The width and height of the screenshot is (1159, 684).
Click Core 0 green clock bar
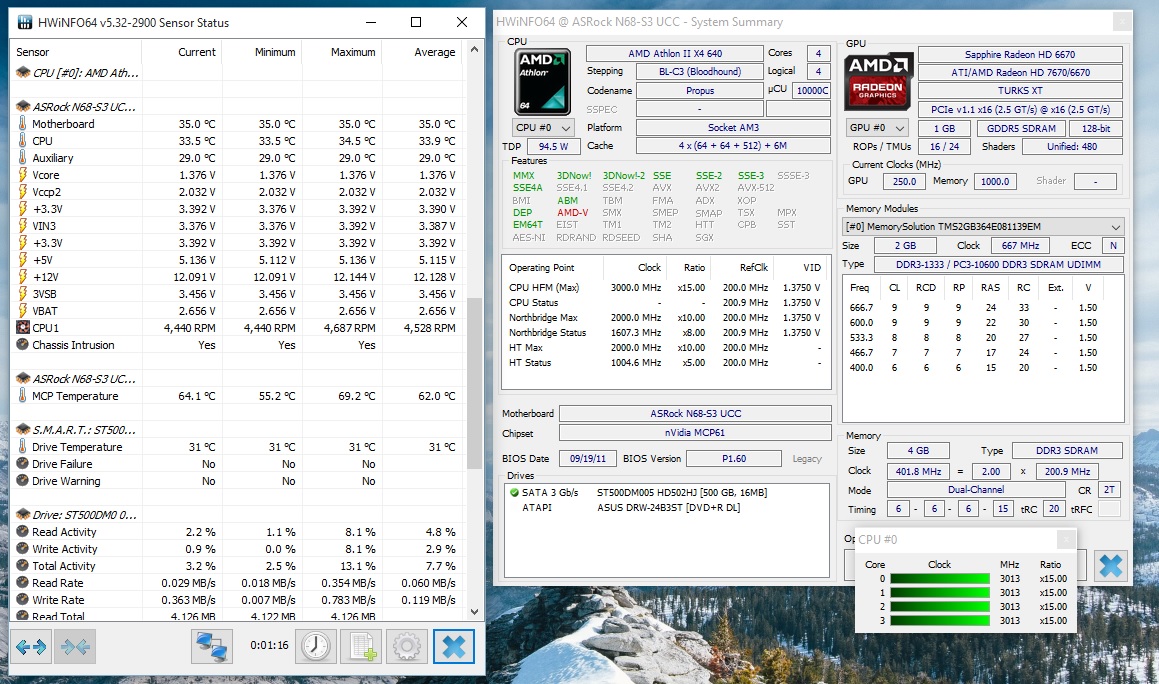tap(939, 579)
